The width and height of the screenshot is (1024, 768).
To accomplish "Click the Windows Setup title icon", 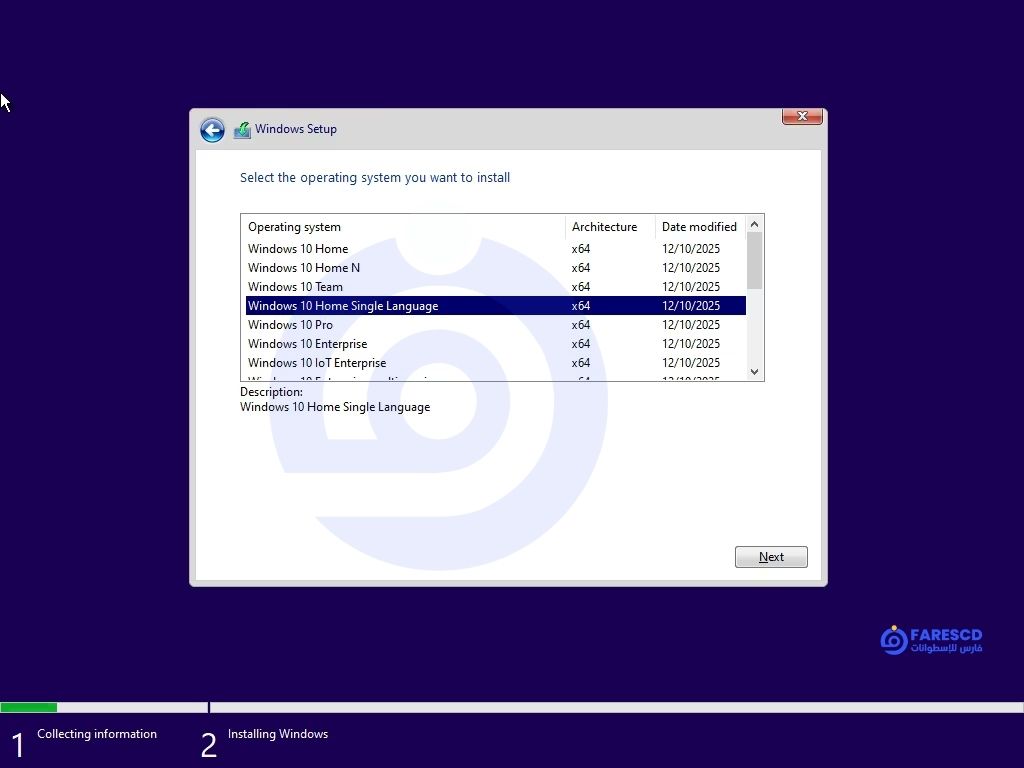I will point(242,130).
